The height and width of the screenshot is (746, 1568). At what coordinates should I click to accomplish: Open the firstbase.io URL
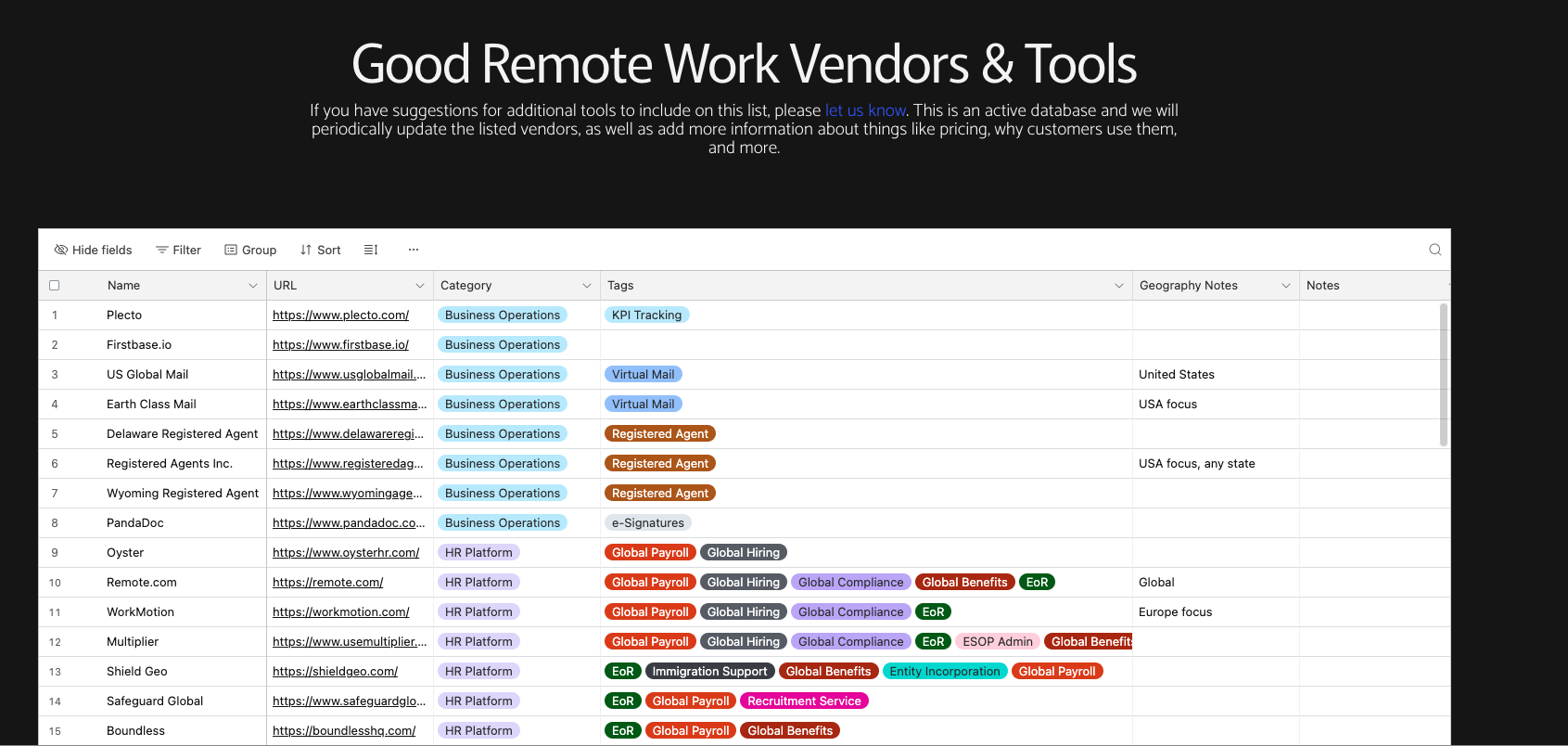(340, 345)
